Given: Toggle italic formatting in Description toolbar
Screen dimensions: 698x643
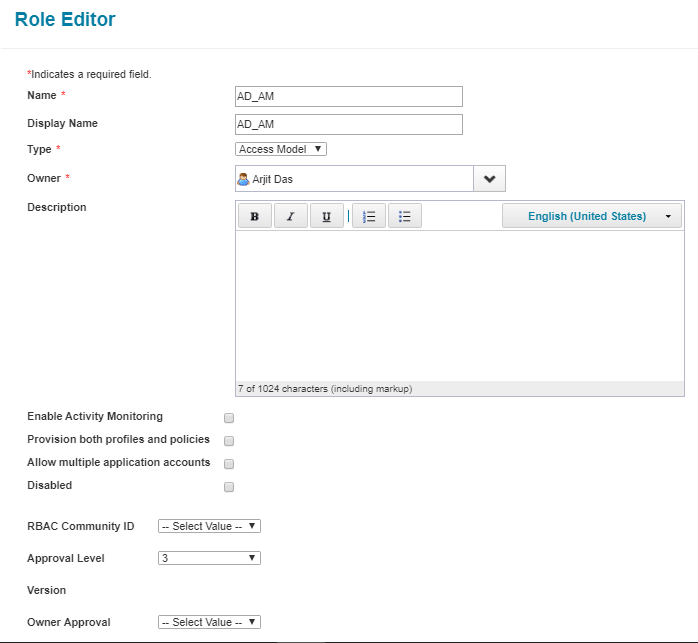Looking at the screenshot, I should point(290,216).
